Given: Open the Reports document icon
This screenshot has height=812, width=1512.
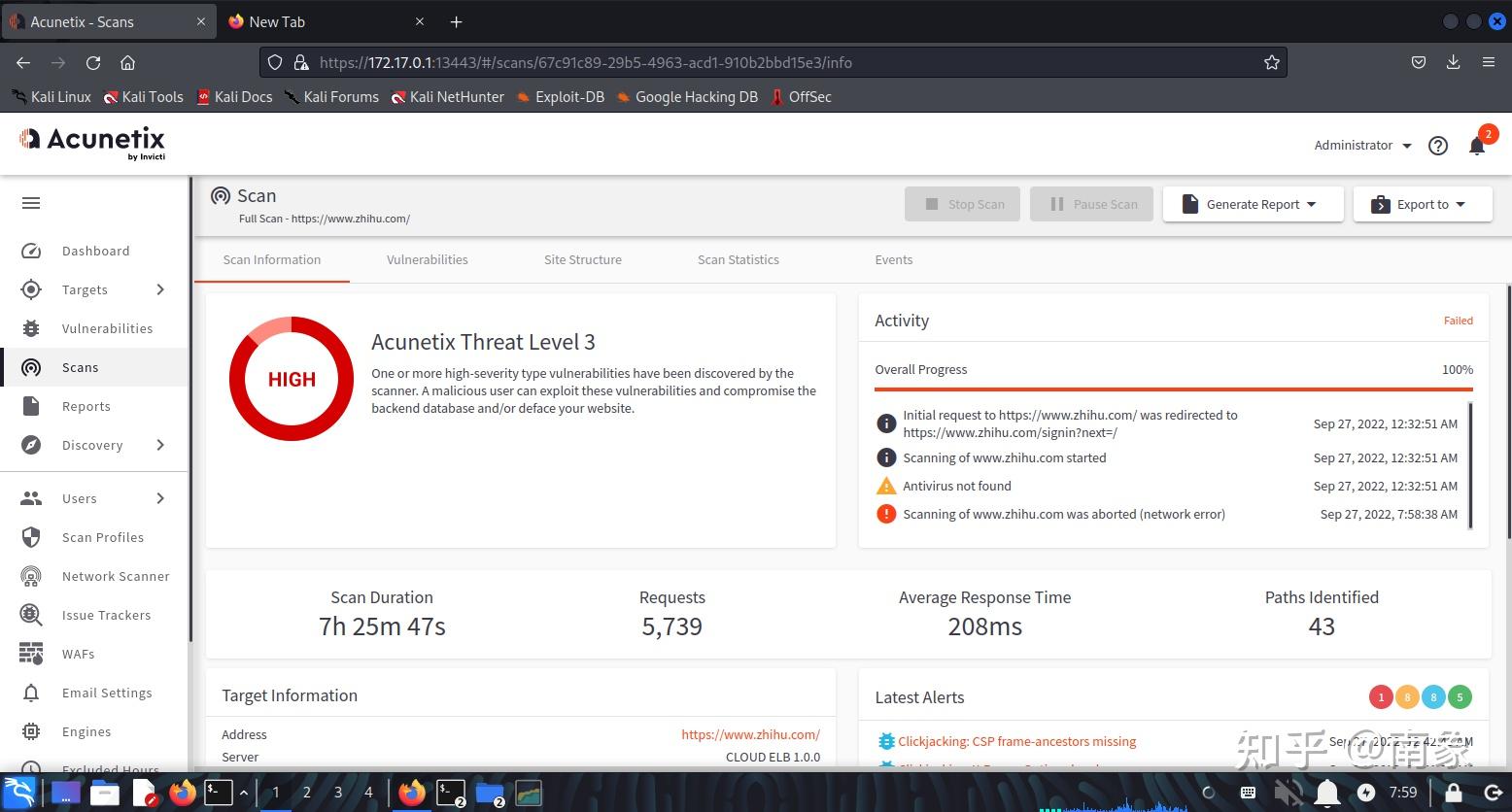Looking at the screenshot, I should 31,406.
